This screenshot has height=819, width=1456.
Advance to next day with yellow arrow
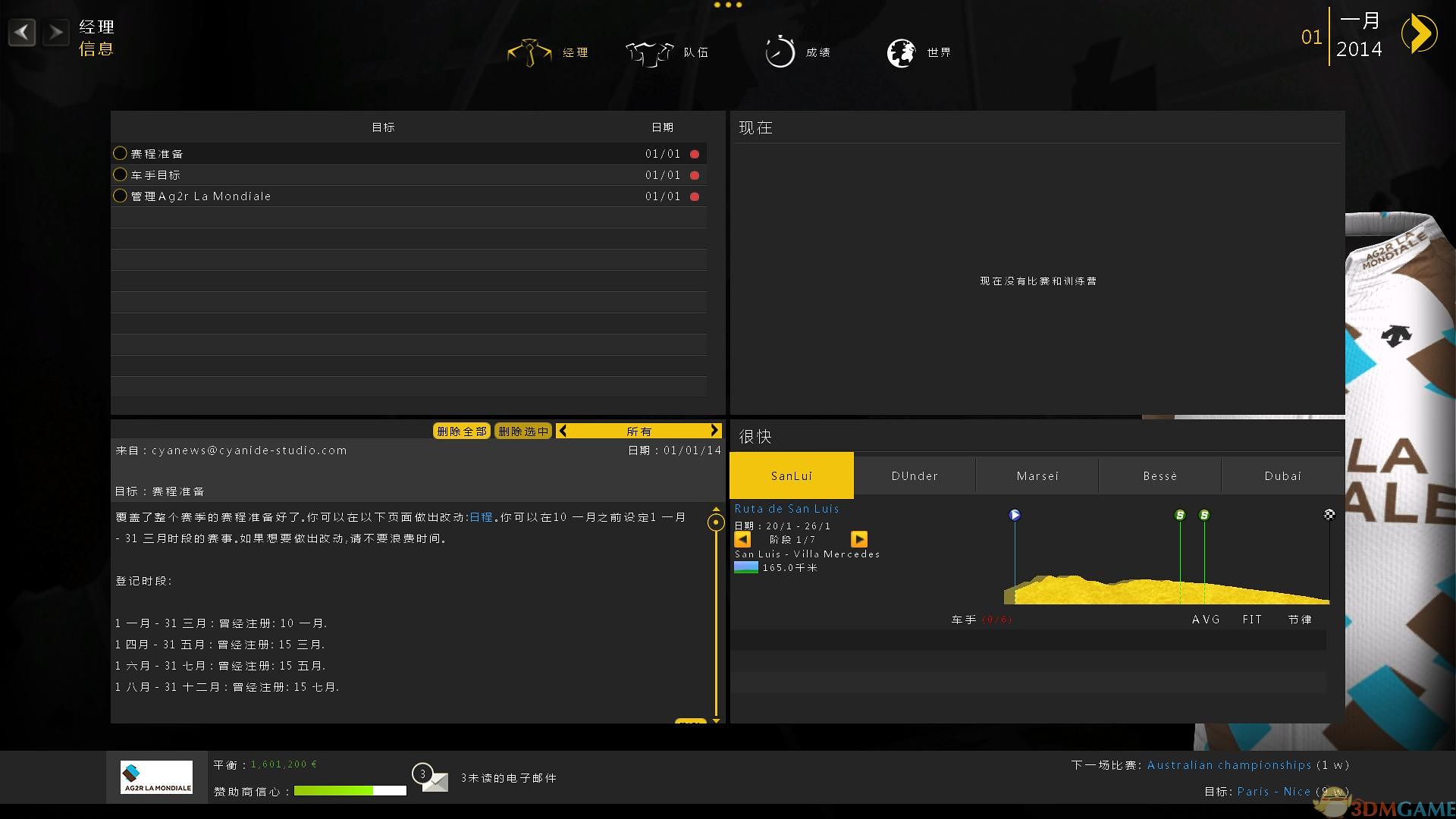1420,35
